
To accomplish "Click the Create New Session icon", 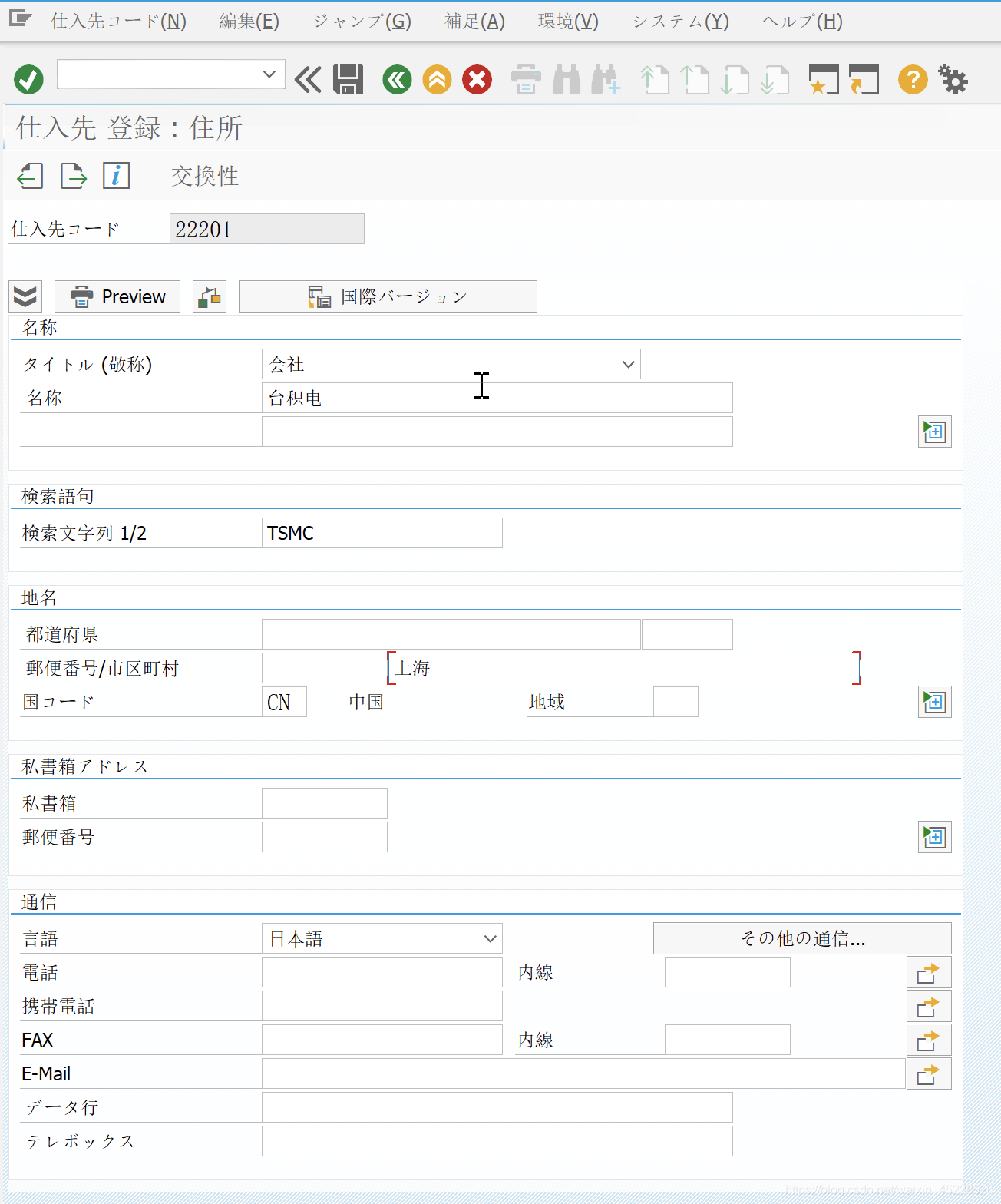I will (x=824, y=79).
